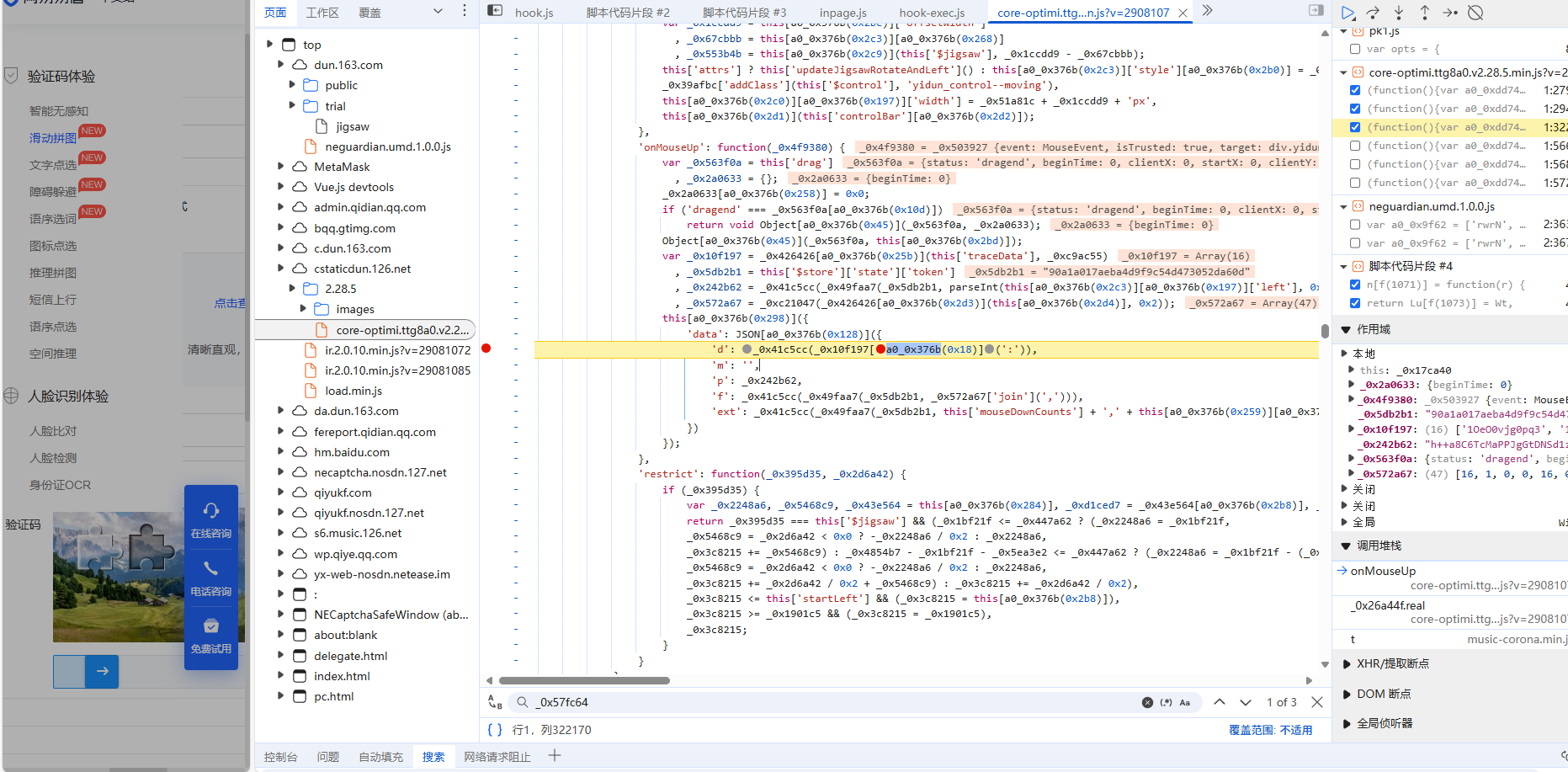Image resolution: width=1568 pixels, height=772 pixels.
Task: Click the step over function icon
Action: (1373, 13)
